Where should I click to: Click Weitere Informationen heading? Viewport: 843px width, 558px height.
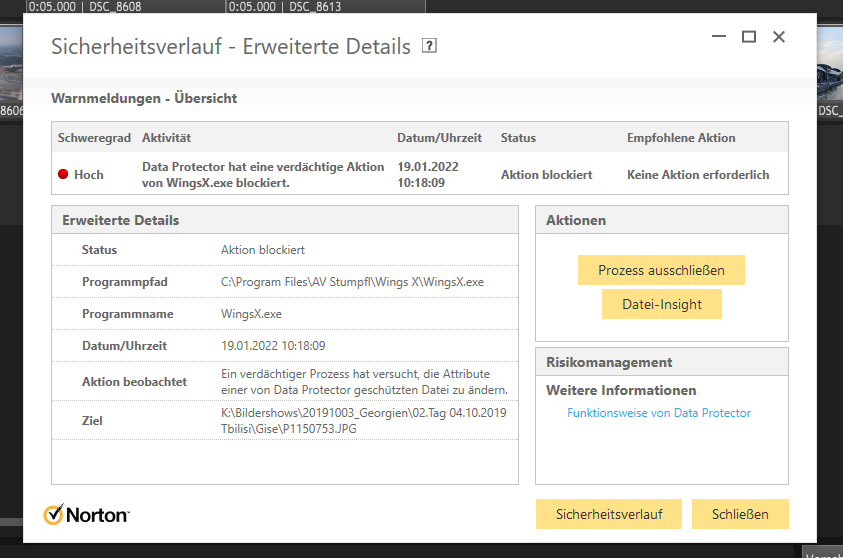click(621, 390)
